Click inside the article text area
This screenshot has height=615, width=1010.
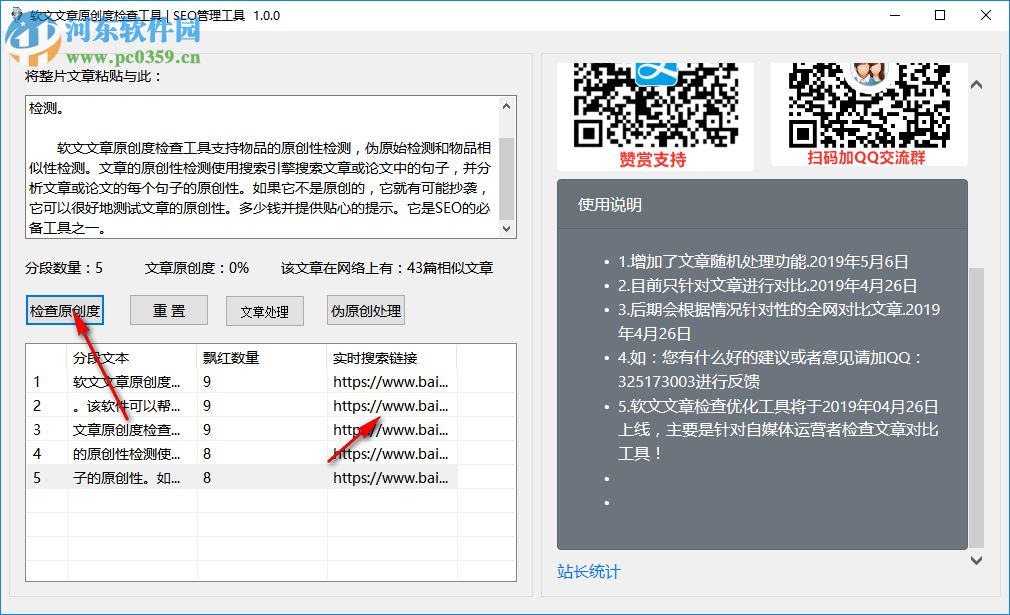262,167
